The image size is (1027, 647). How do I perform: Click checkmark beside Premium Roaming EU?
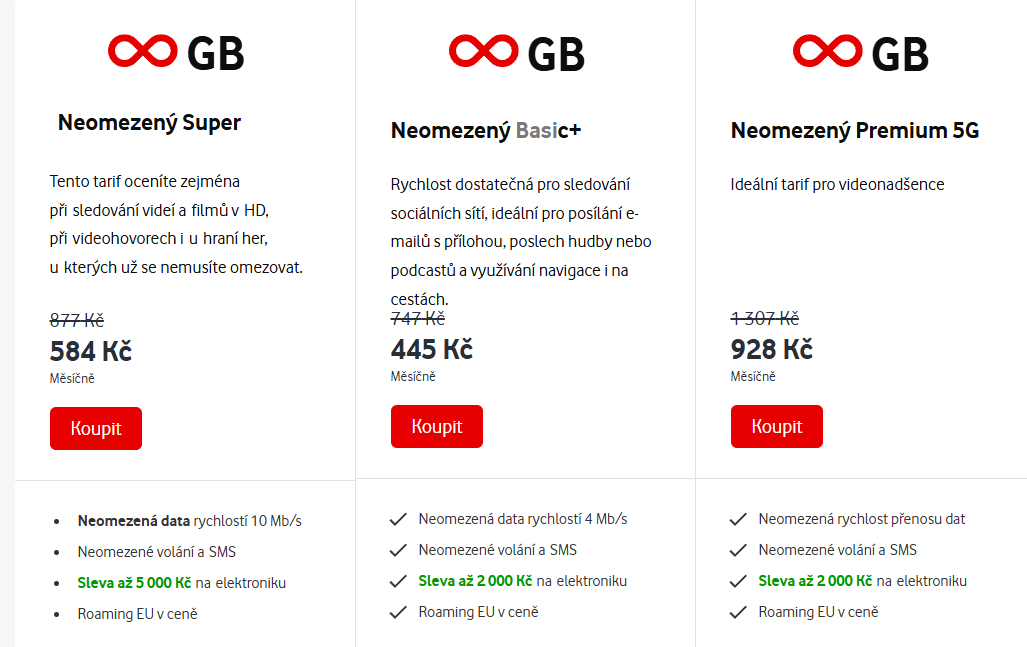click(739, 612)
